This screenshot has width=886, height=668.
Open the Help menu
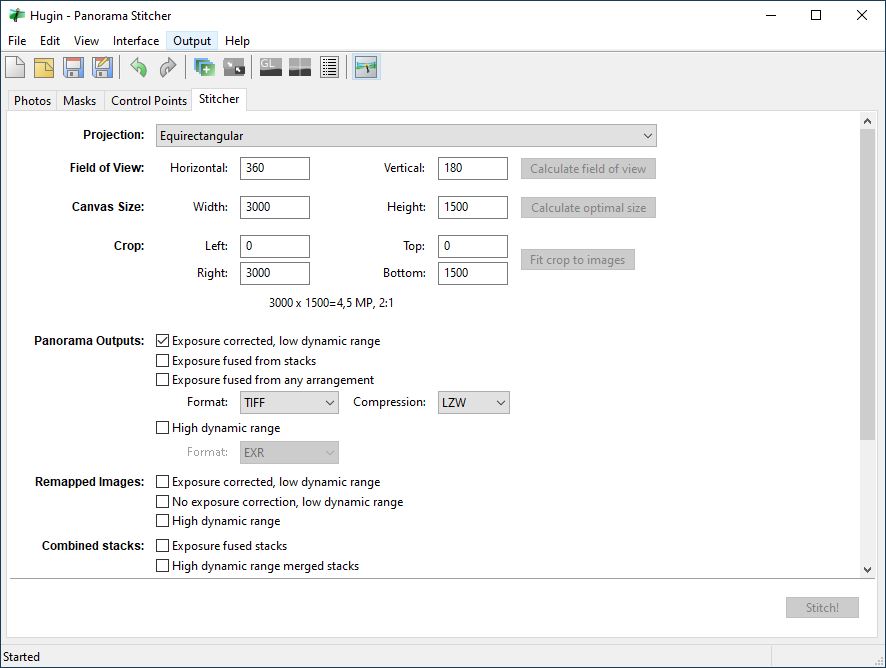237,41
